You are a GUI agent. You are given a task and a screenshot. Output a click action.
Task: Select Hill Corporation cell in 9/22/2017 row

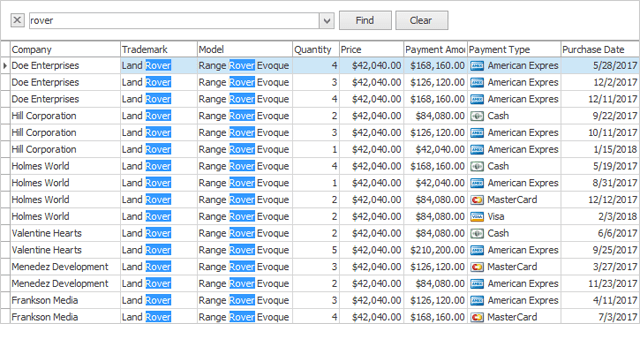tap(65, 116)
